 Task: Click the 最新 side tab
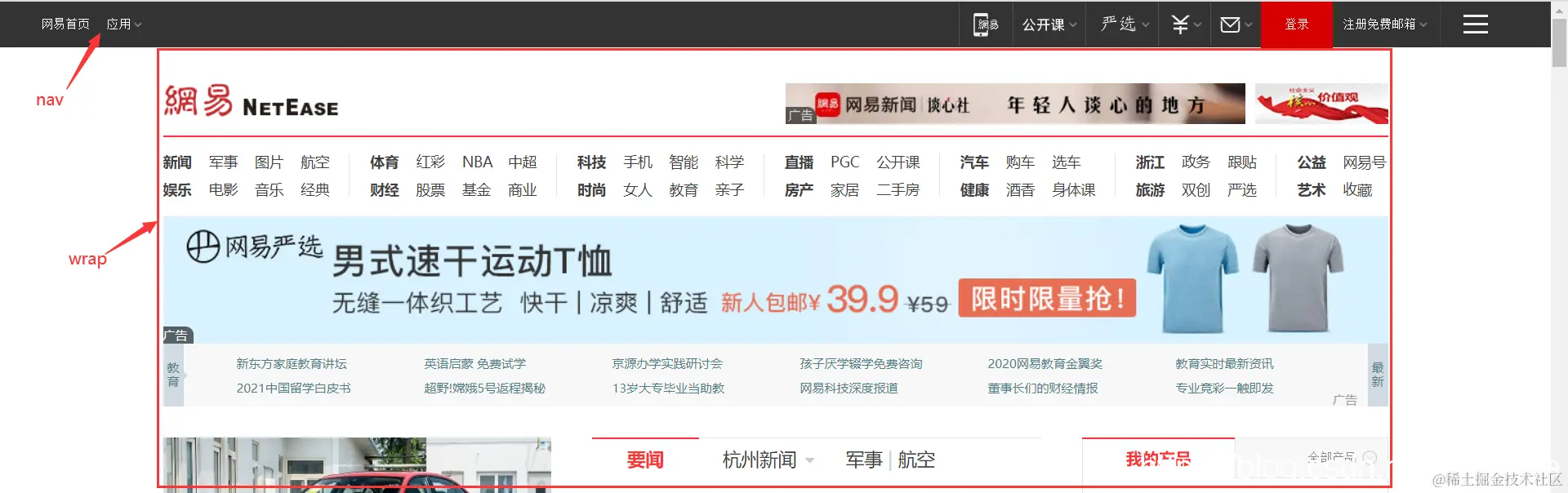point(1378,375)
